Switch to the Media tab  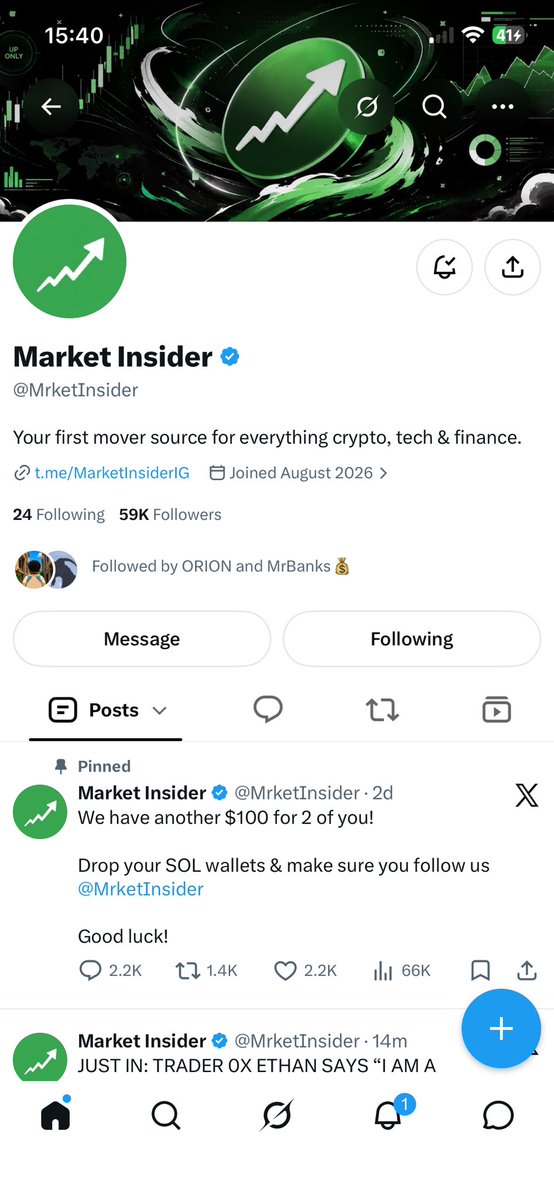click(497, 710)
